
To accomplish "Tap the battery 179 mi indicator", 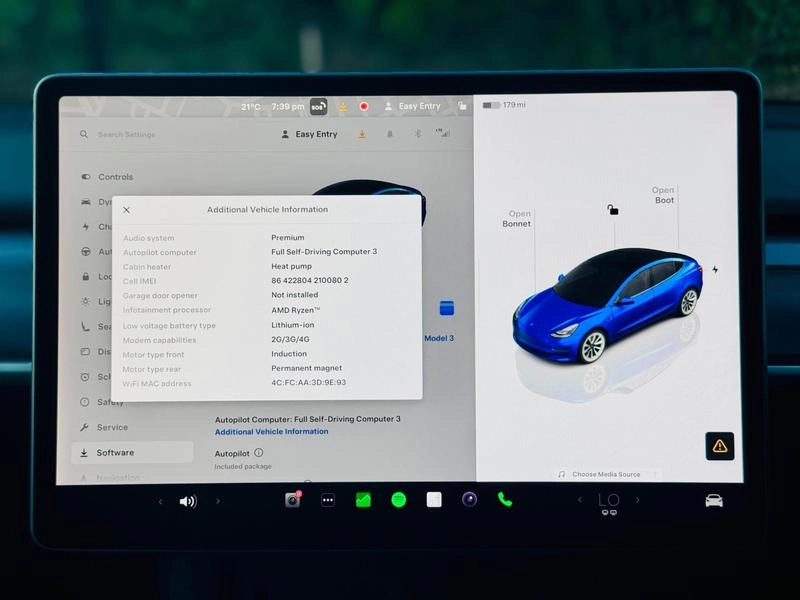I will (504, 105).
